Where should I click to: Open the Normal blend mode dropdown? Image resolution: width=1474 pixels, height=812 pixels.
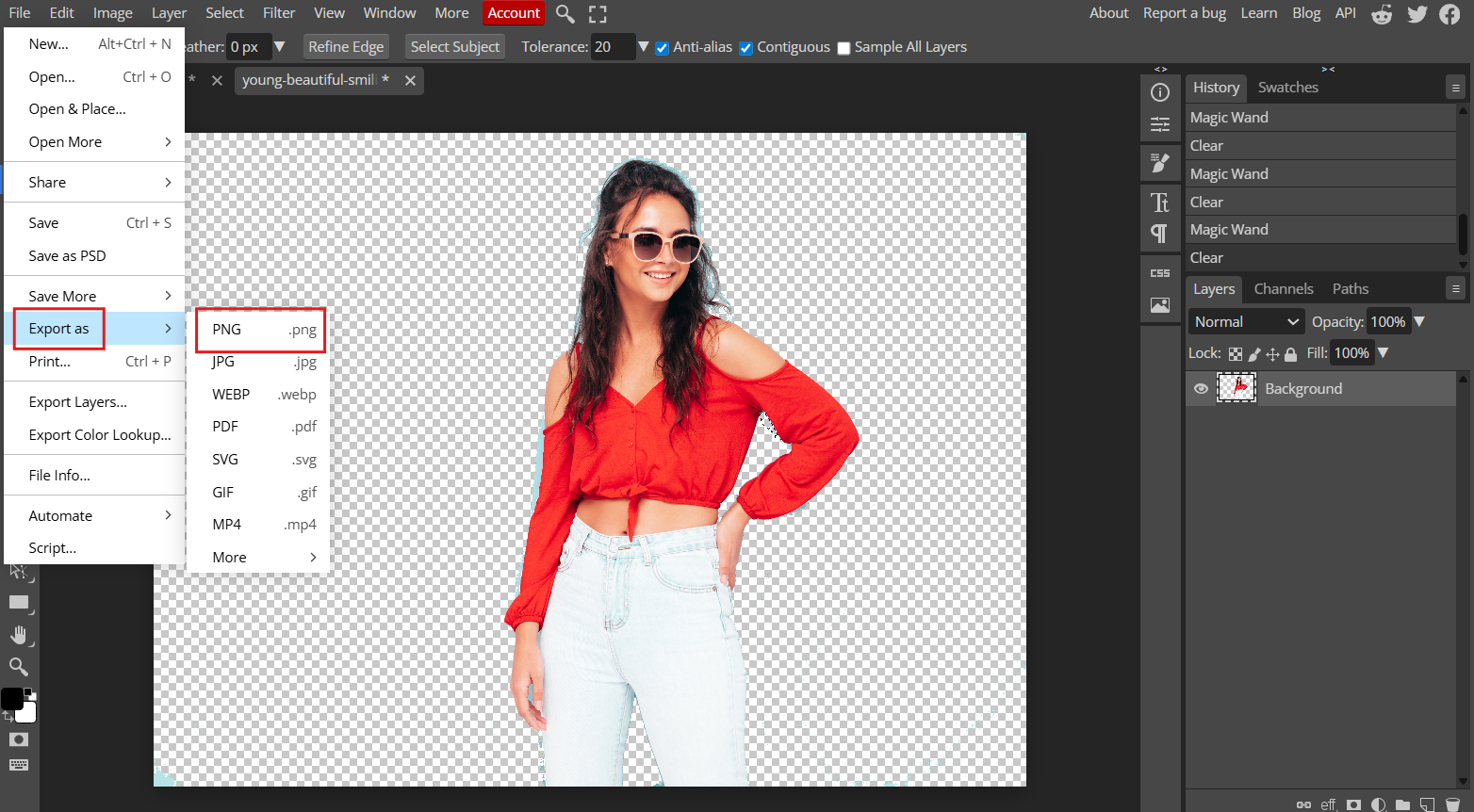[x=1245, y=321]
